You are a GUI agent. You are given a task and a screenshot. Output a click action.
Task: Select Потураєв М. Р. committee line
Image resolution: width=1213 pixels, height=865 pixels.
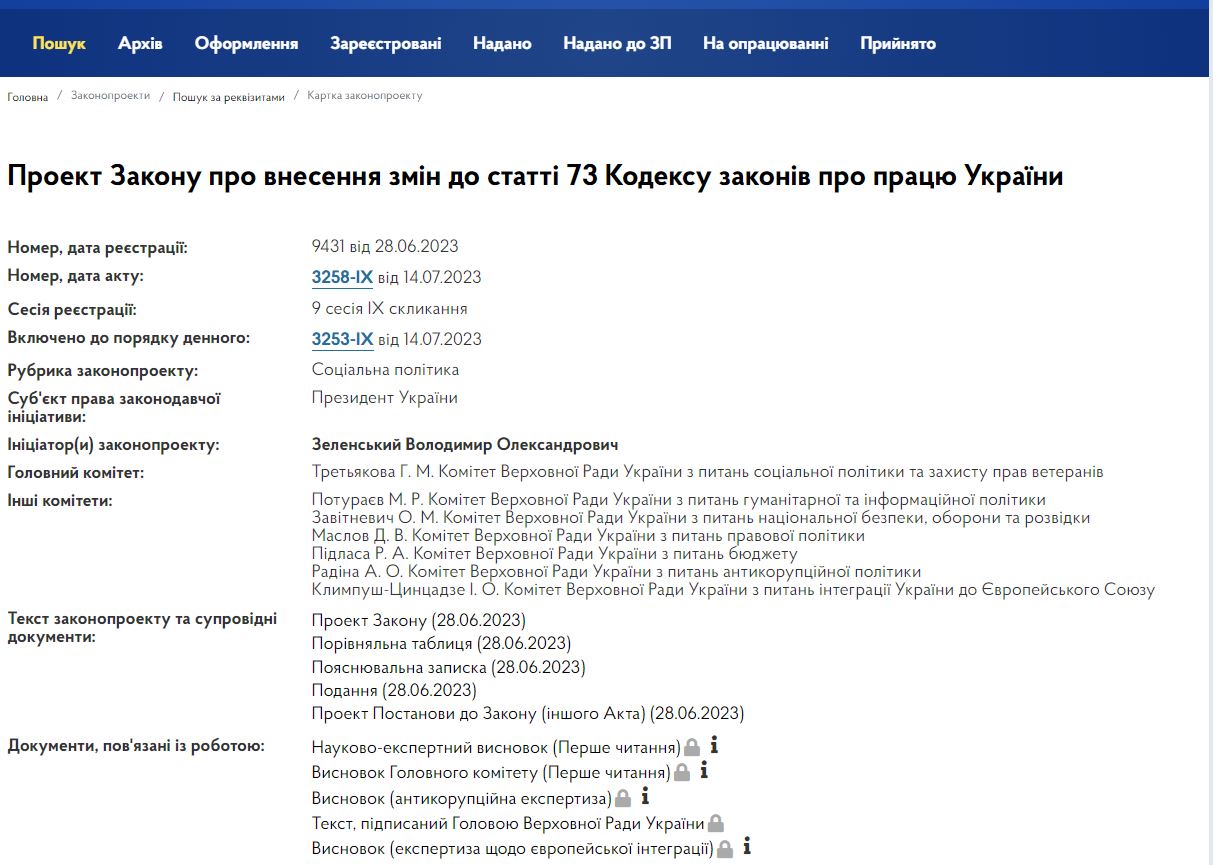(679, 500)
